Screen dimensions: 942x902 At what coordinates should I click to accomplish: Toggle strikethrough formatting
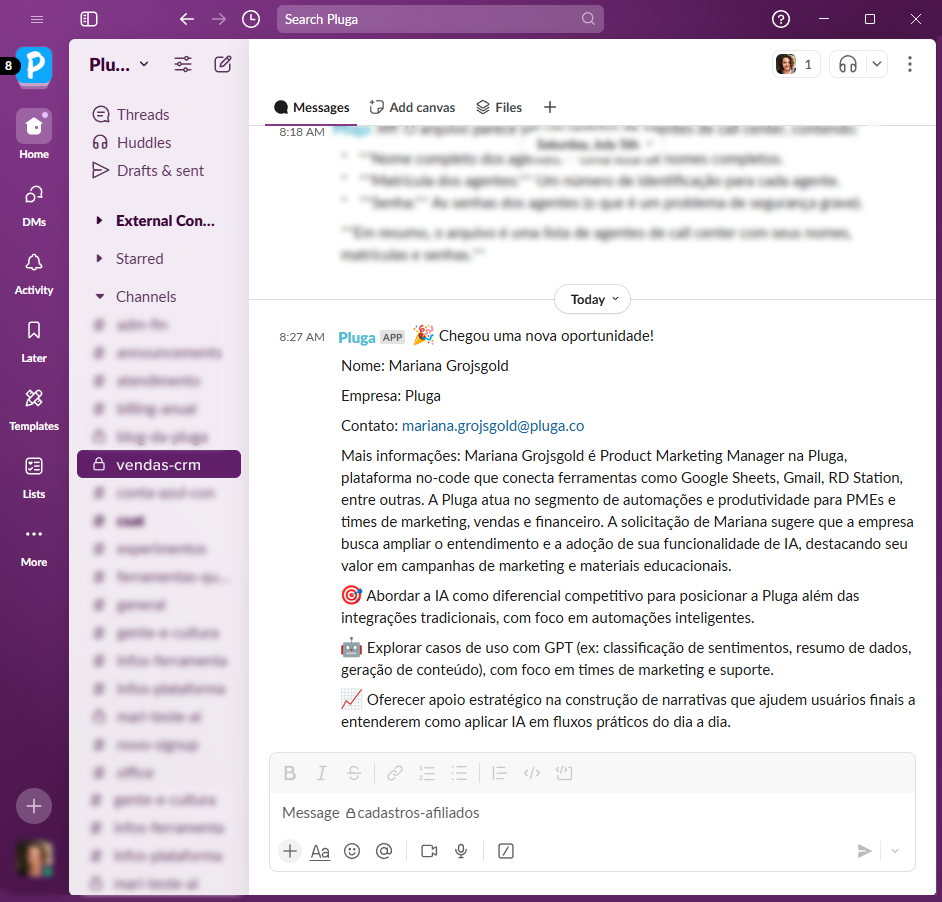point(354,773)
